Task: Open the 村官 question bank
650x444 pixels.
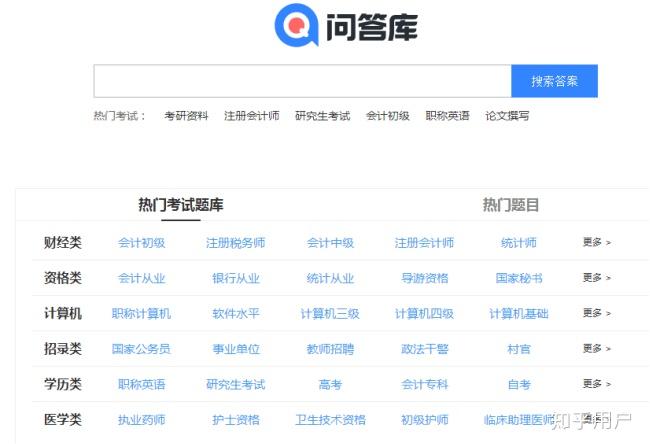Action: 519,349
